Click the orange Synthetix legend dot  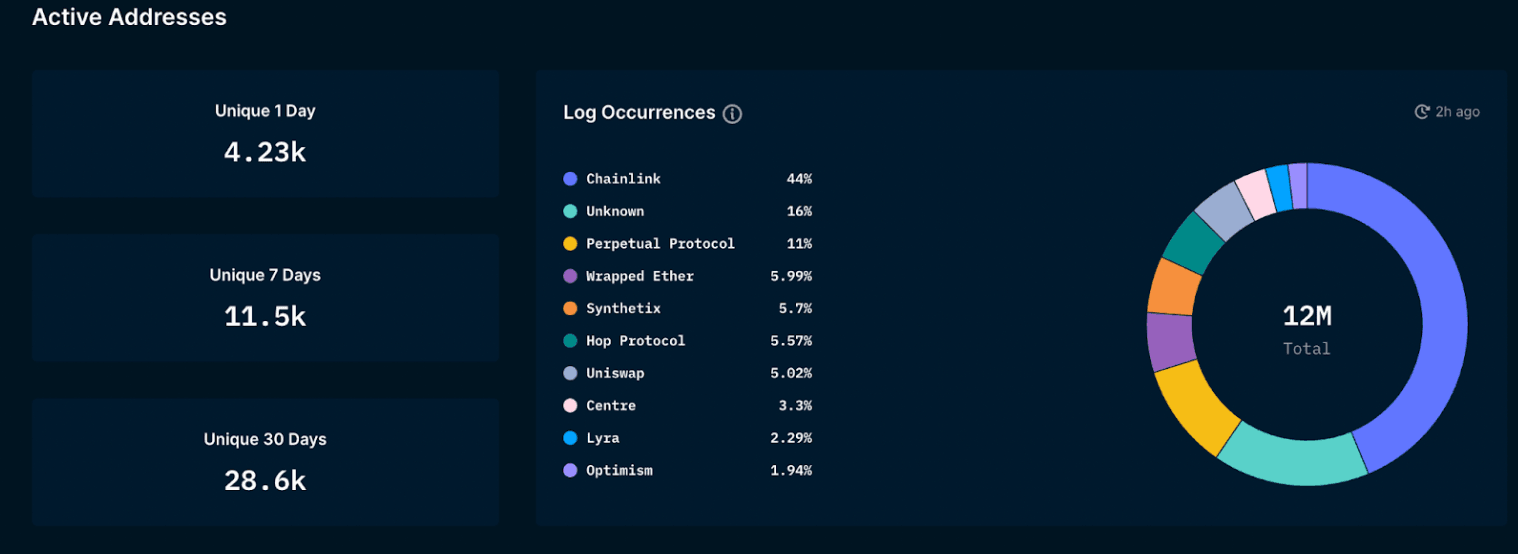point(570,308)
